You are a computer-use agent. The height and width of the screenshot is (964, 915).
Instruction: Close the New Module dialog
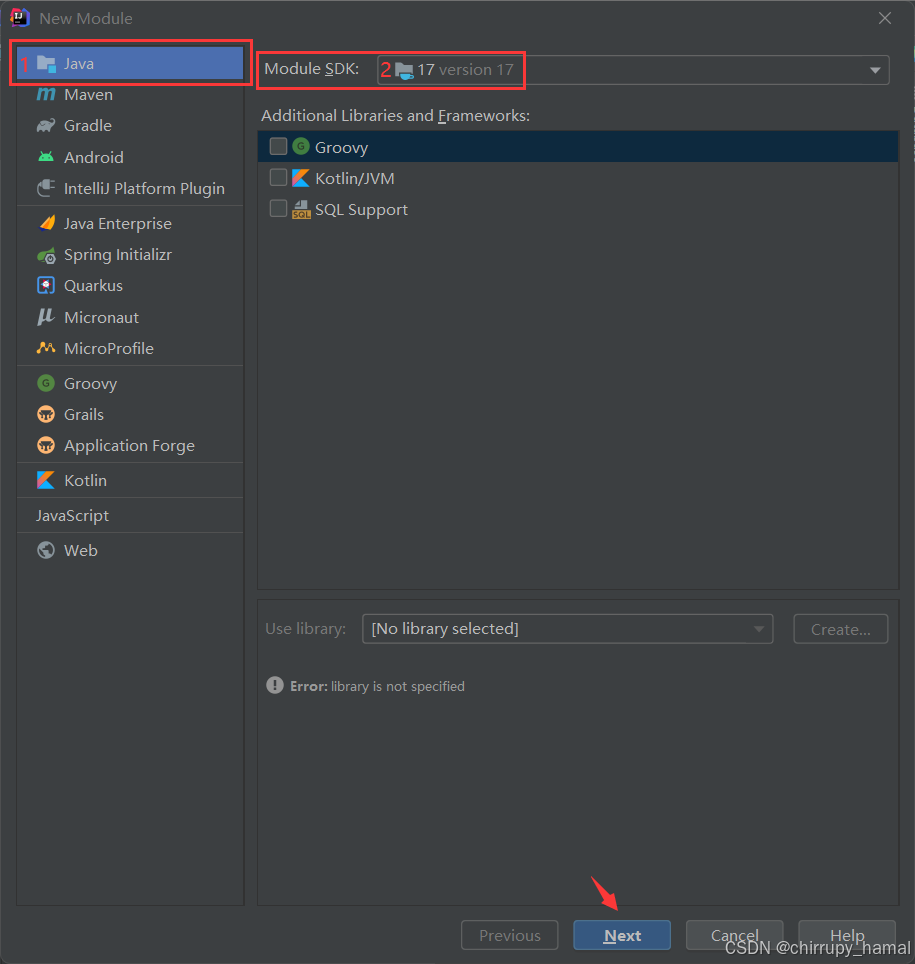coord(885,18)
